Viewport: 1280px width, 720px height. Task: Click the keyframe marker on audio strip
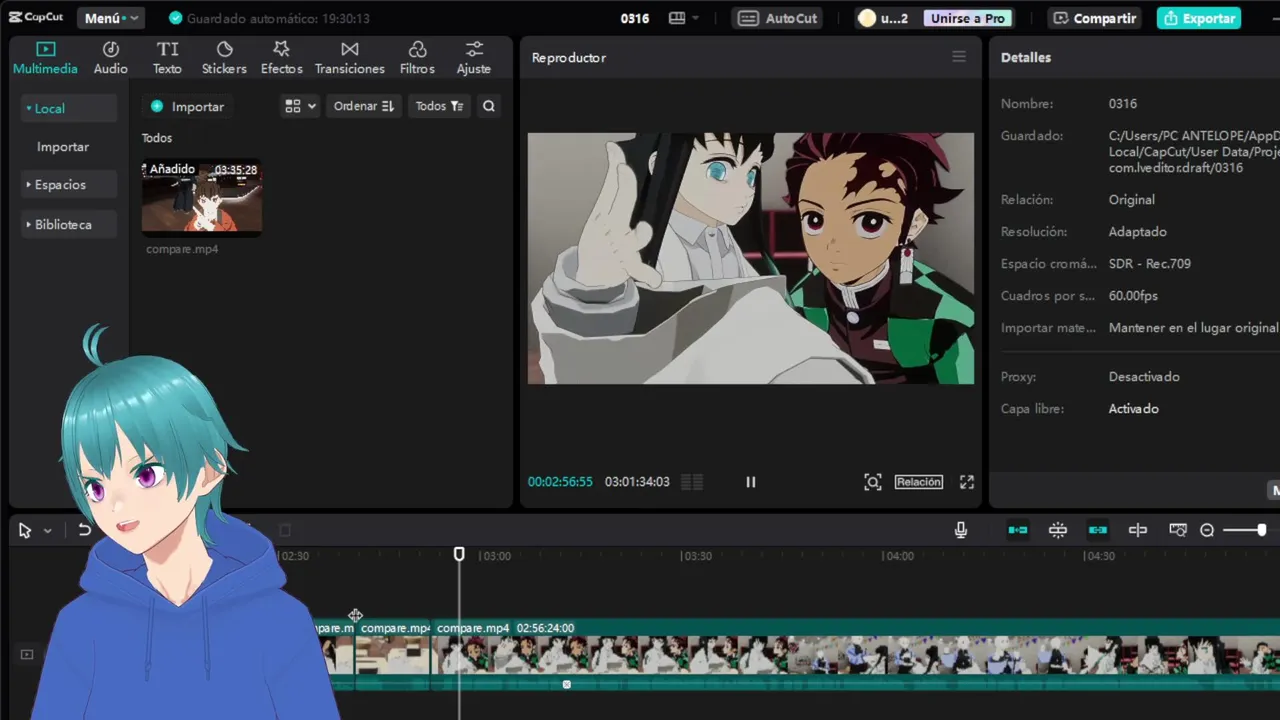[567, 685]
